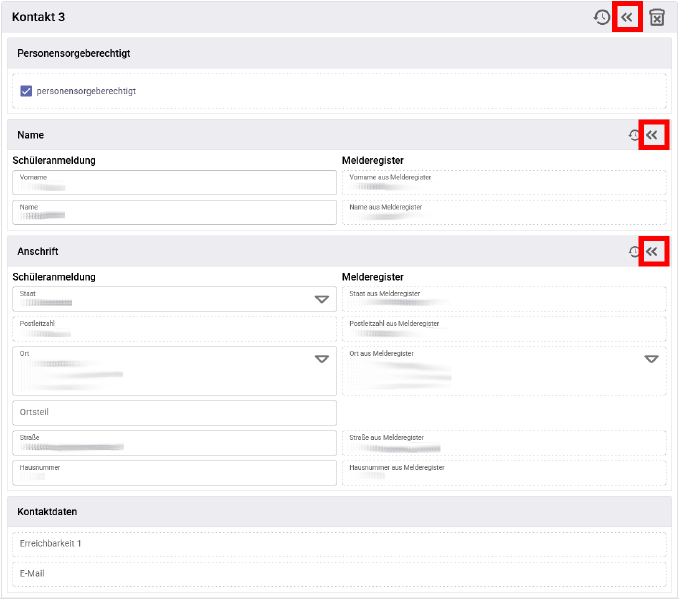Click Hausnummer aus Melderegister field
The image size is (679, 600).
tap(504, 473)
